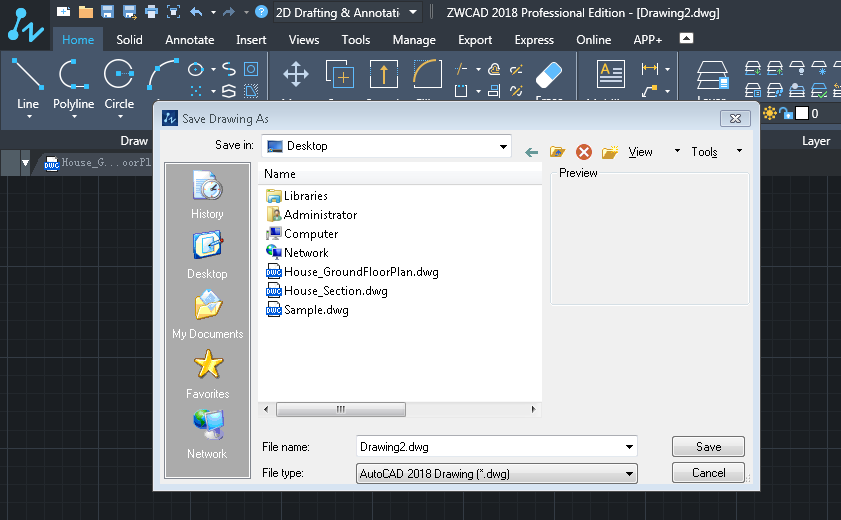Select House_Section.dwg in the file list
Viewport: 841px width, 520px height.
tap(335, 291)
